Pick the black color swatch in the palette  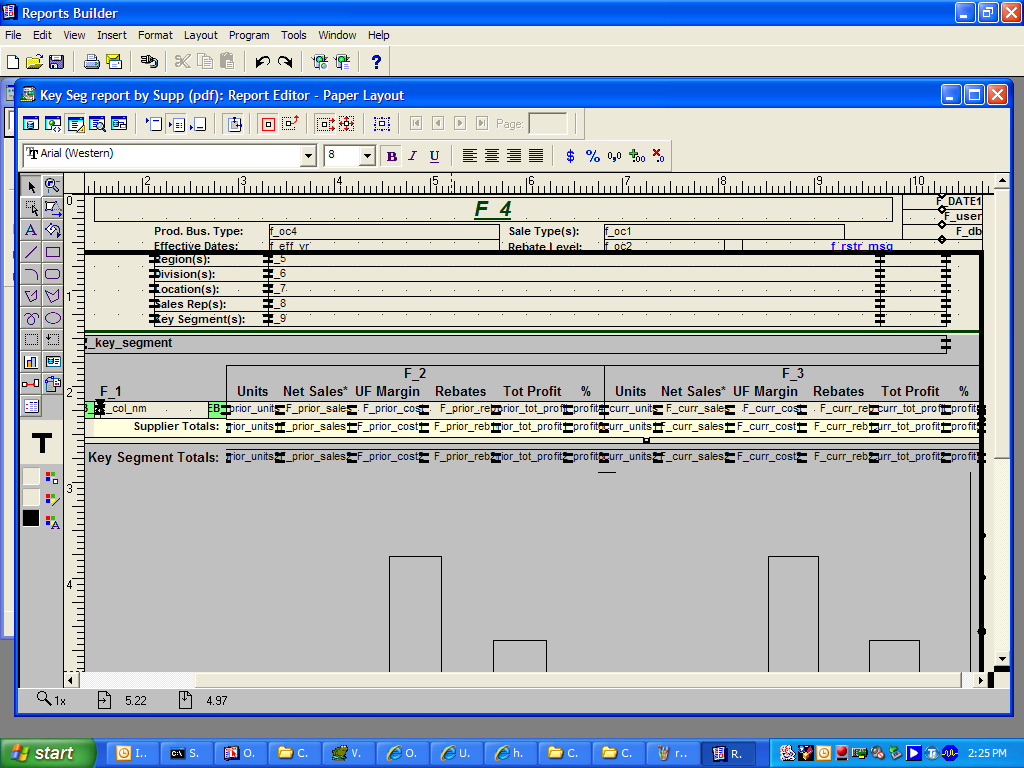pyautogui.click(x=29, y=517)
